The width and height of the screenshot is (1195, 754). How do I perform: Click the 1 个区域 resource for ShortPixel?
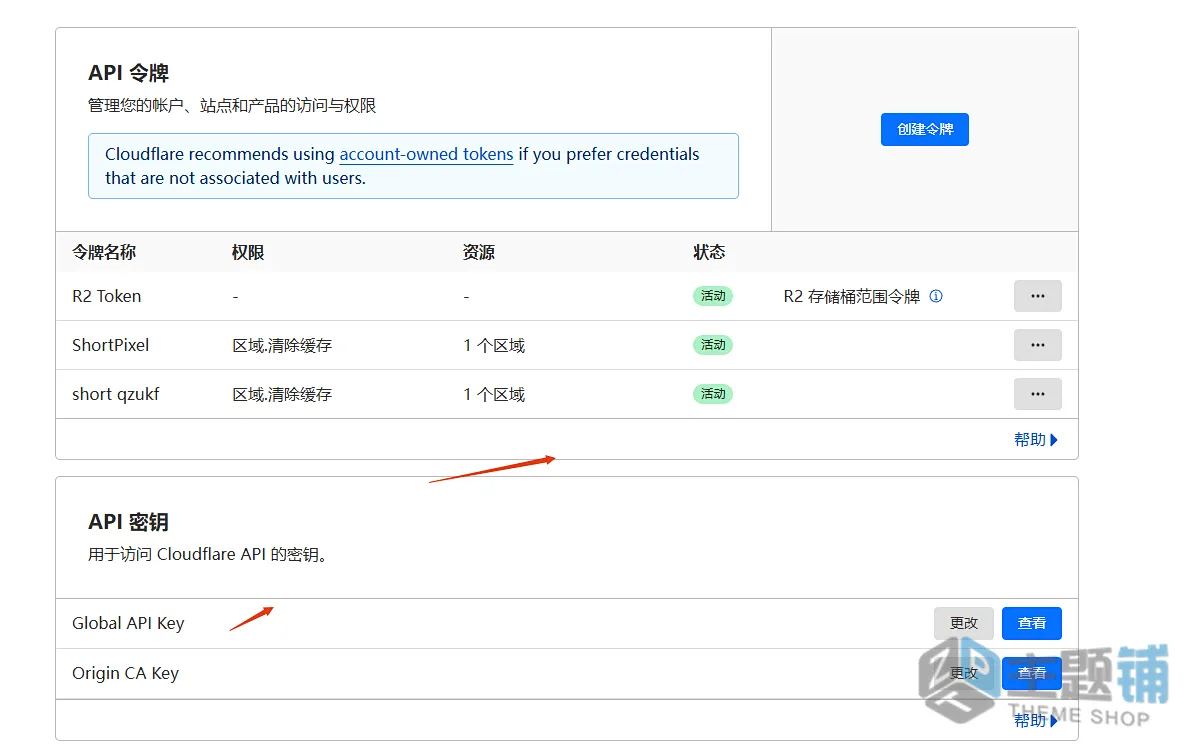click(494, 345)
